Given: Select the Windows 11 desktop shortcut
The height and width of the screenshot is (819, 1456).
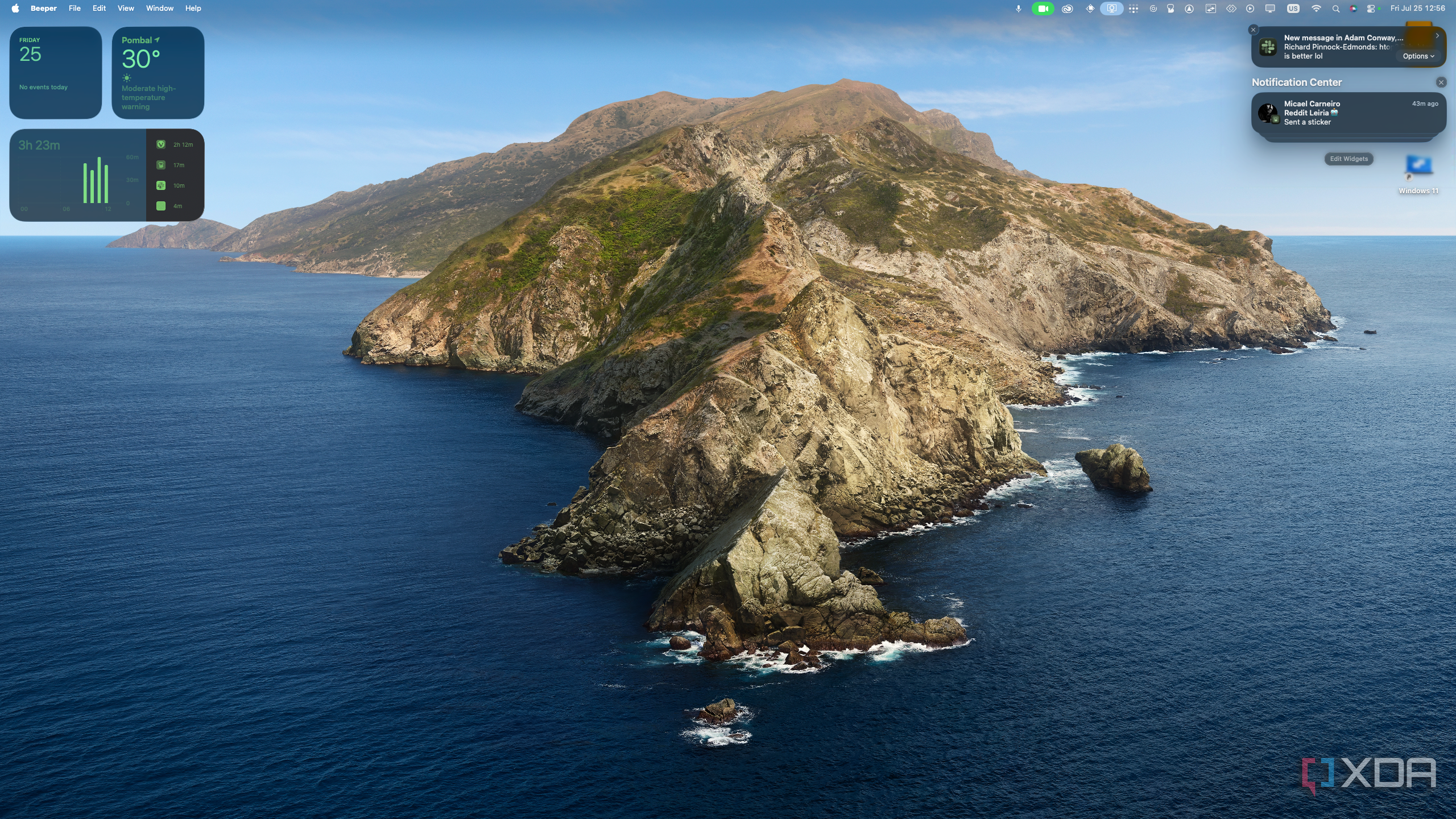Looking at the screenshot, I should click(1418, 175).
